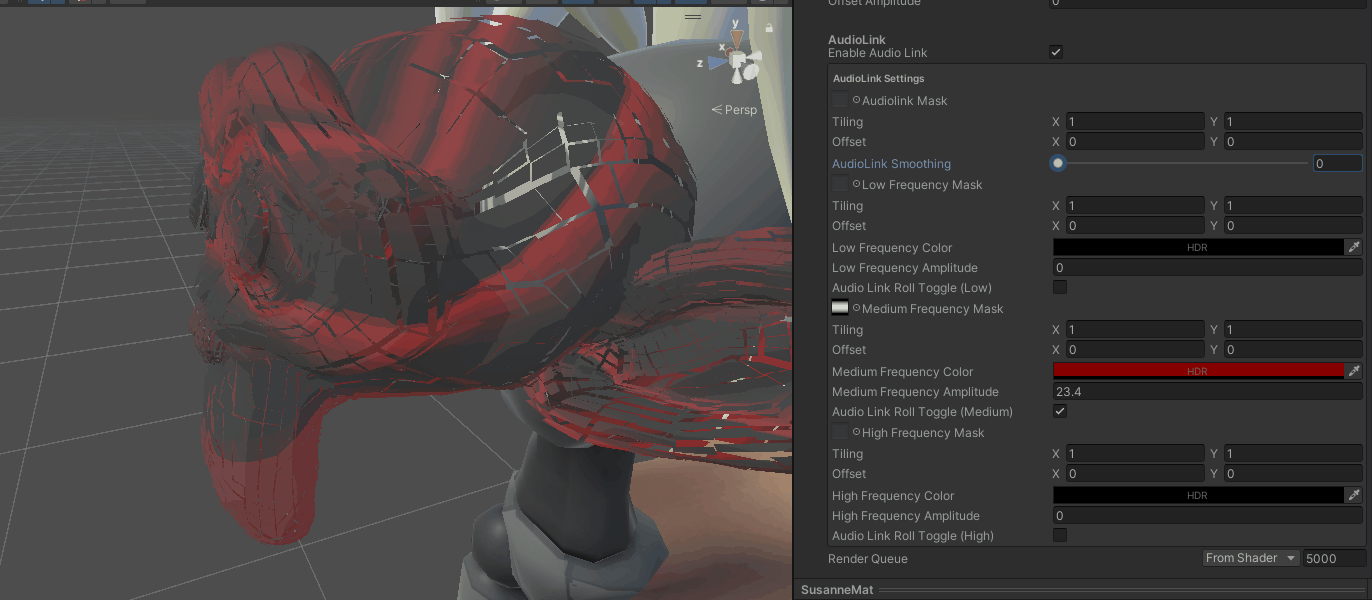This screenshot has width=1372, height=600.
Task: Click High Frequency Mask Tiling X field
Action: point(1135,453)
